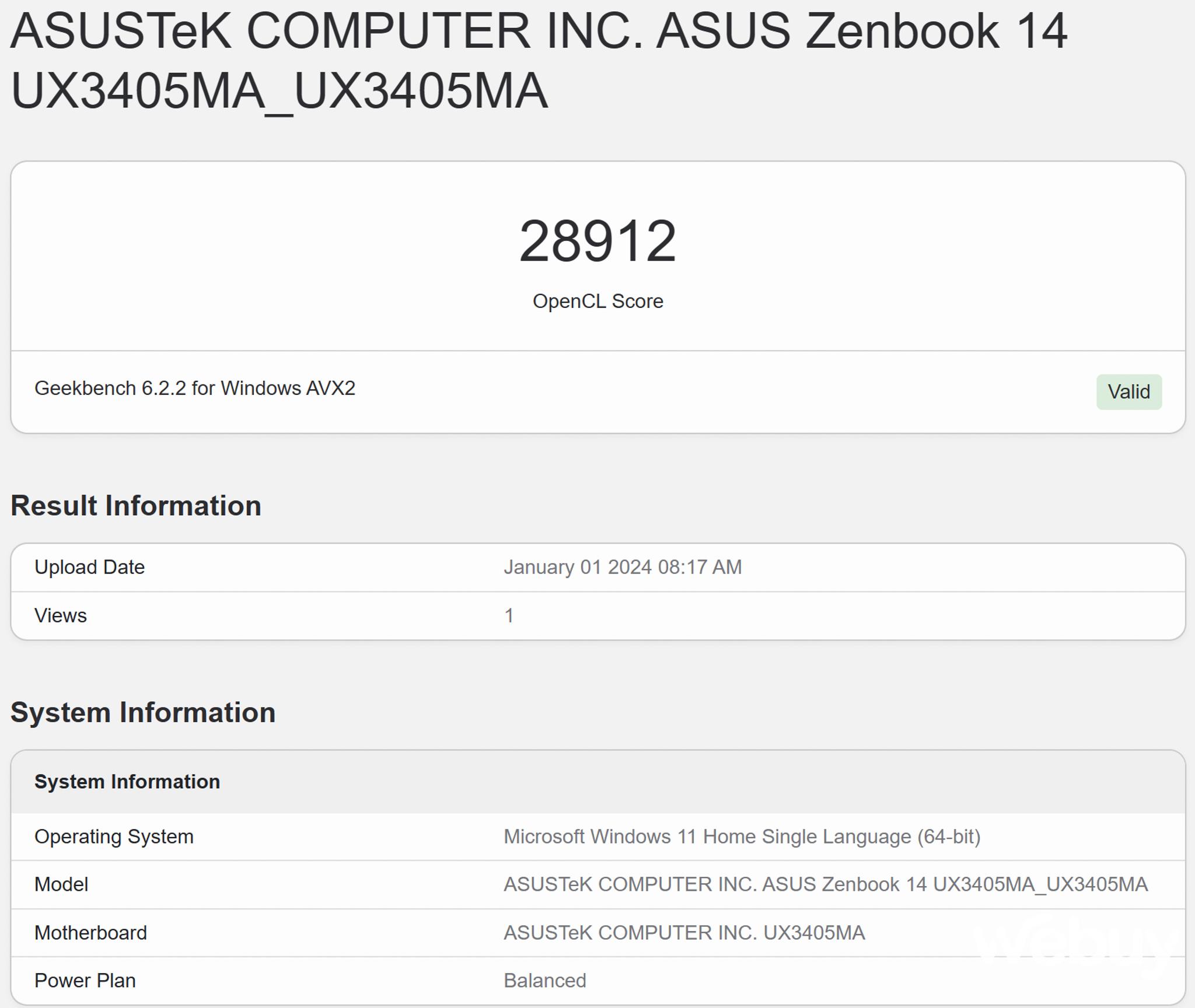Click the Upload Date label
The width and height of the screenshot is (1195, 1008).
tap(89, 567)
